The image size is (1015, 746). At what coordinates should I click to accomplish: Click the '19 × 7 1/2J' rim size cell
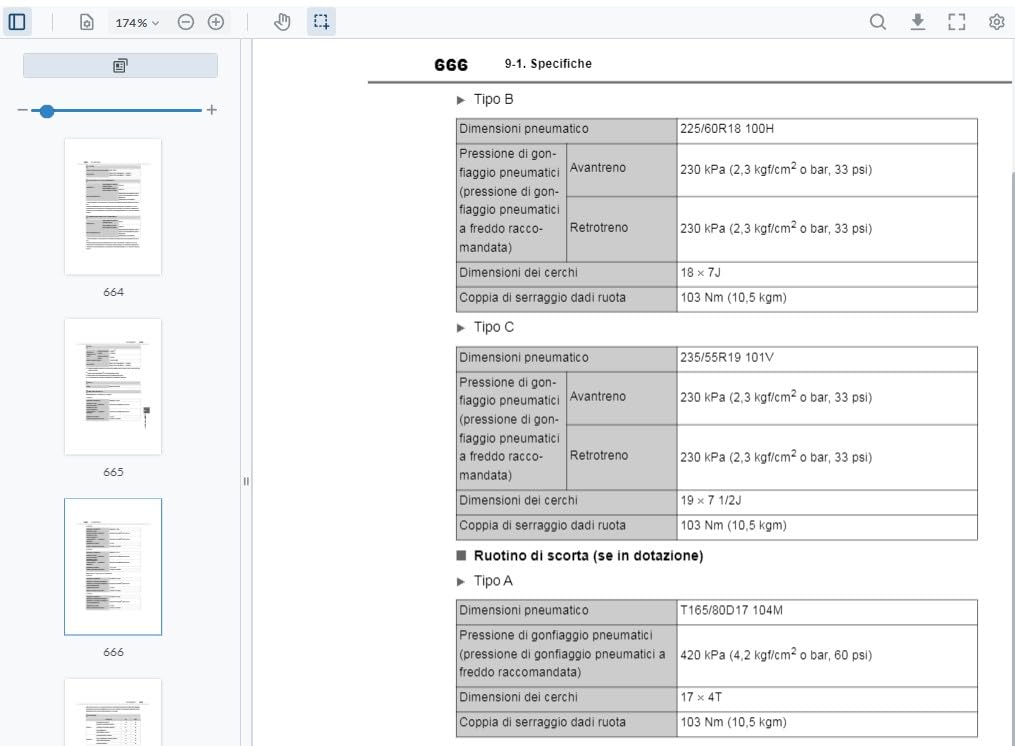click(x=827, y=501)
